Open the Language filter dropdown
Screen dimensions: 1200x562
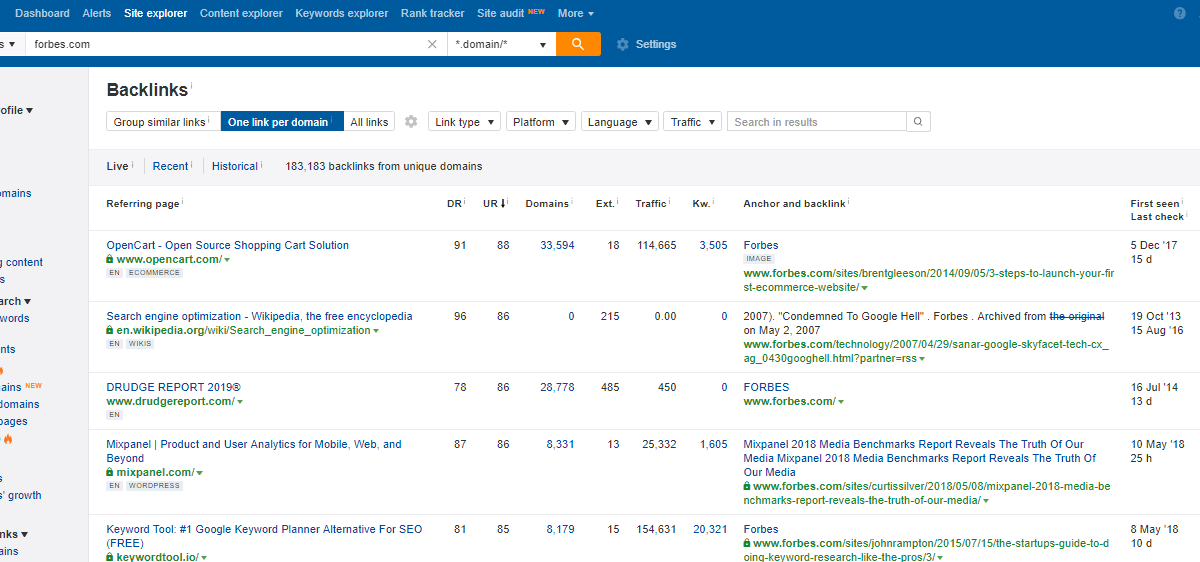coord(620,122)
